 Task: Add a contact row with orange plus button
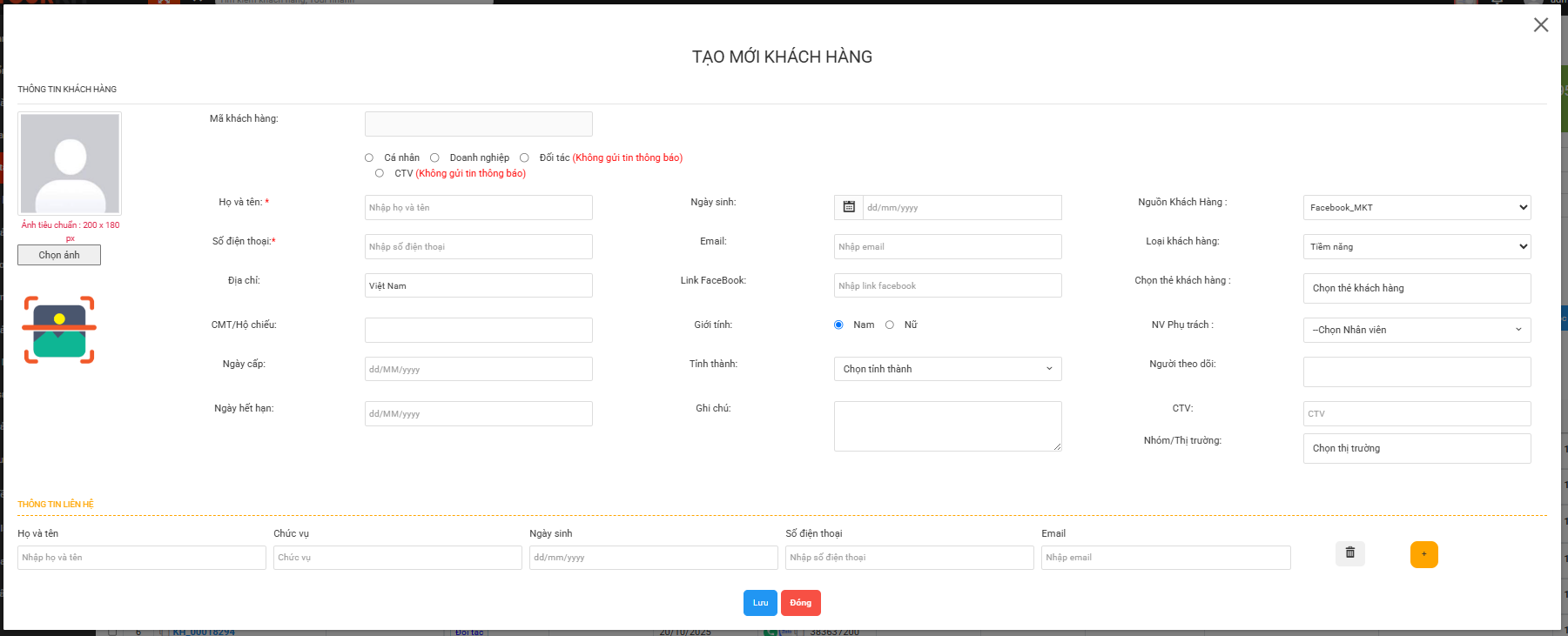point(1423,554)
